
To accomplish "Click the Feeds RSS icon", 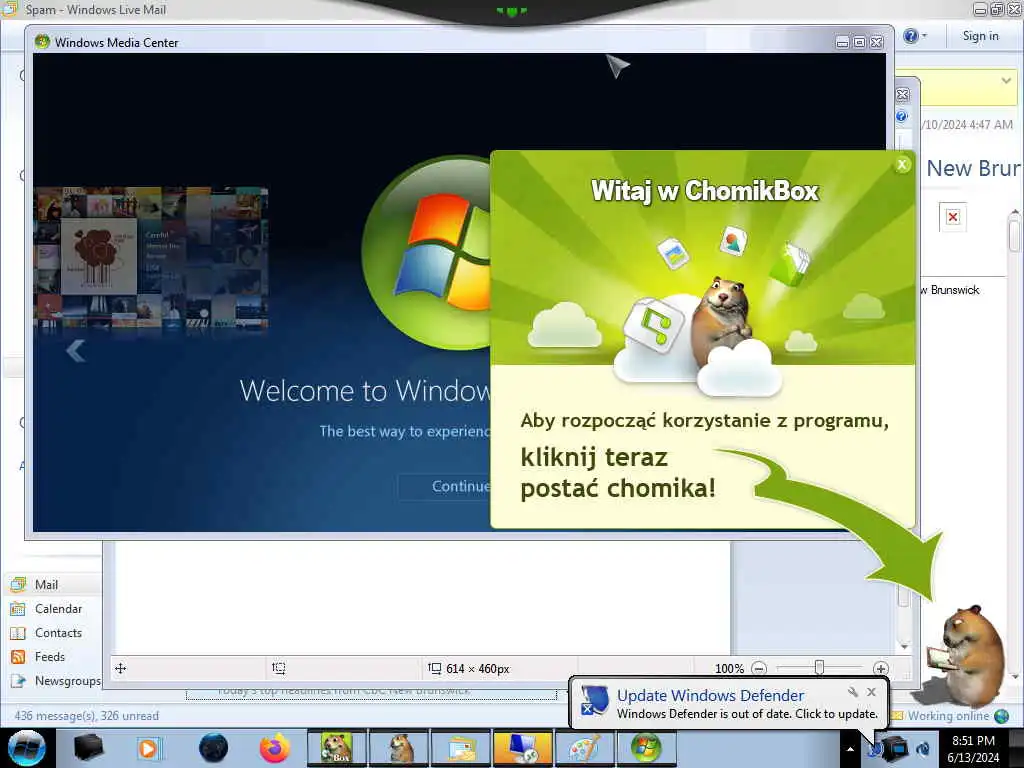I will click(18, 656).
